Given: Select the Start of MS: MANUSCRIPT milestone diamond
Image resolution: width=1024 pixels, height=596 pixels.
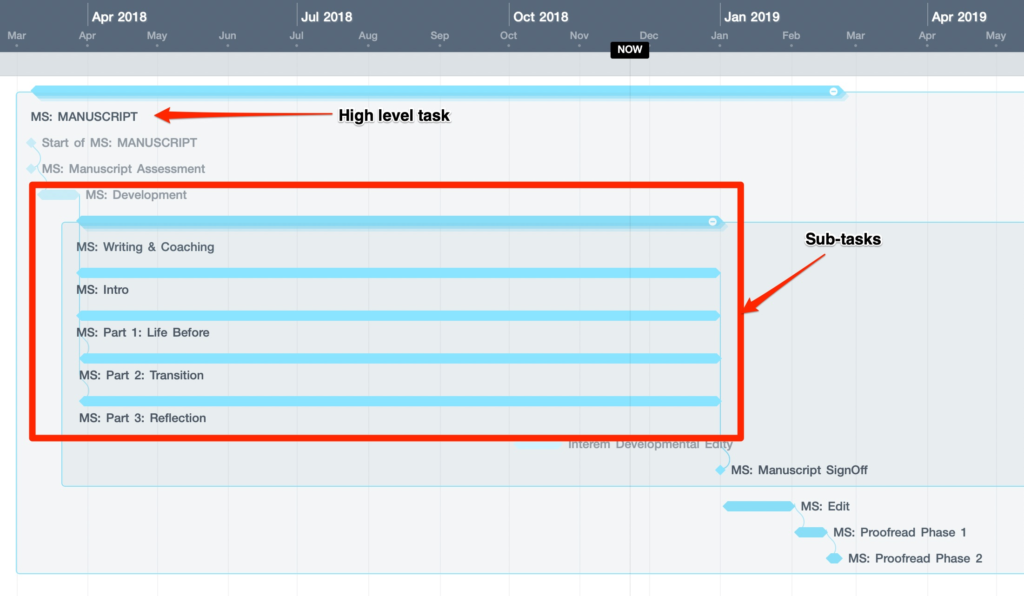Looking at the screenshot, I should [32, 143].
